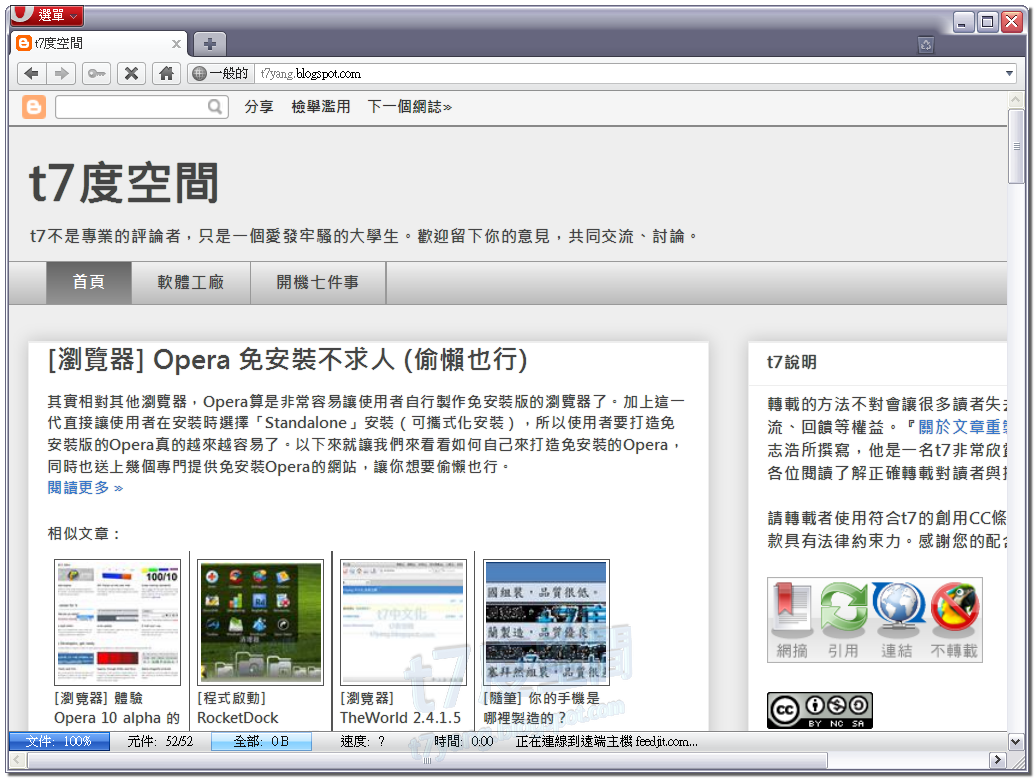Click the 時間: 0:00 status entry
The width and height of the screenshot is (1035, 779).
[463, 741]
